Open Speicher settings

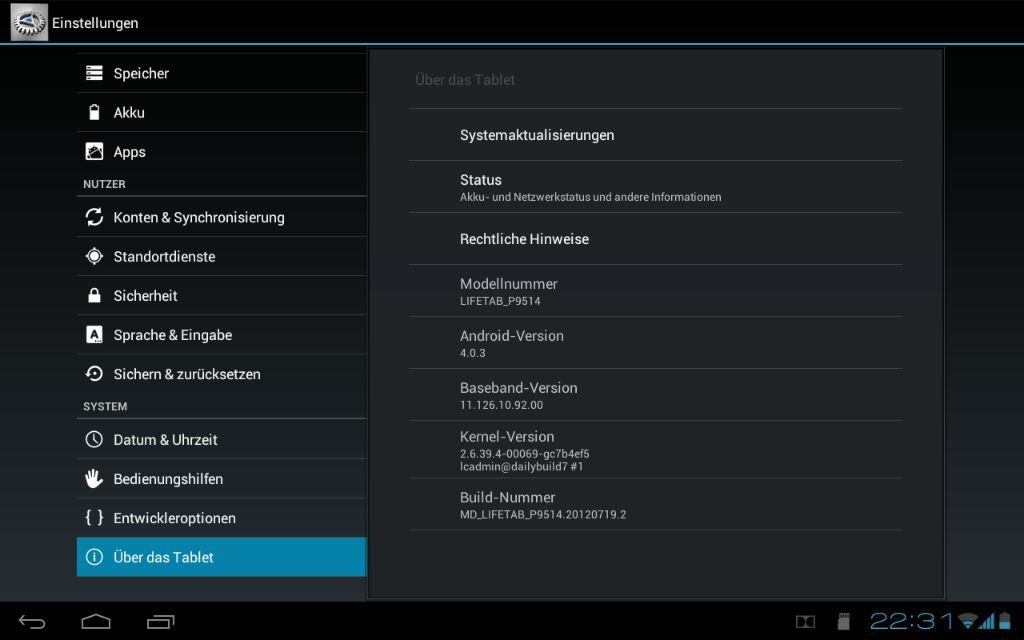click(x=221, y=73)
